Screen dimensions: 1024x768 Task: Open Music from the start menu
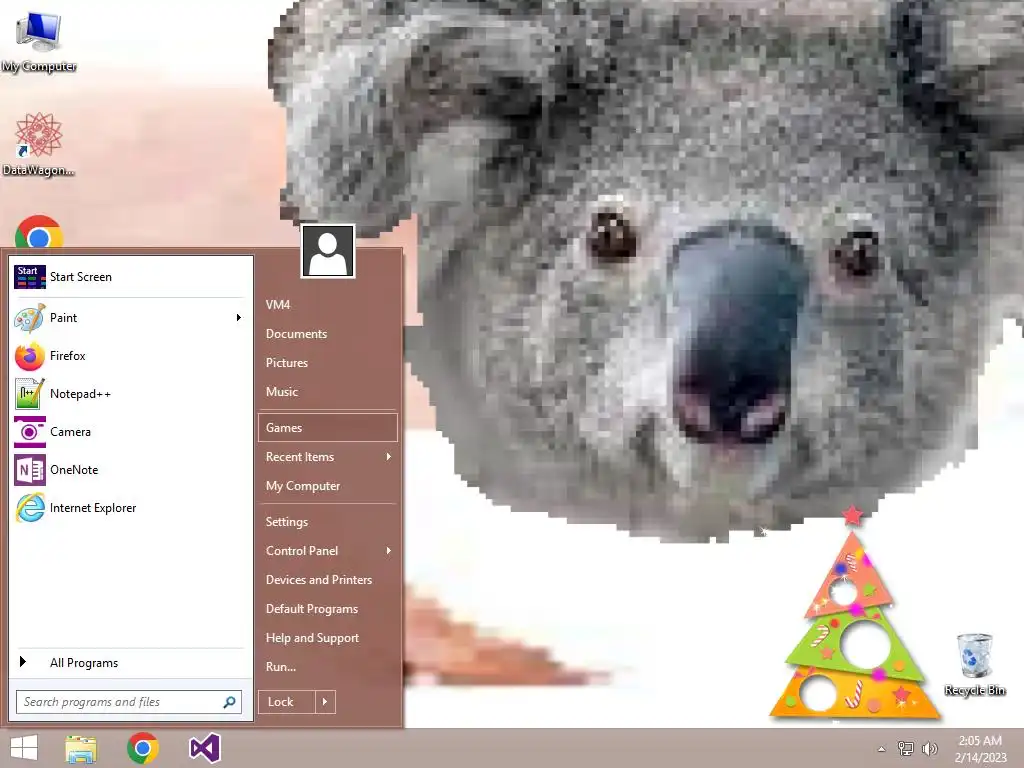click(x=282, y=392)
